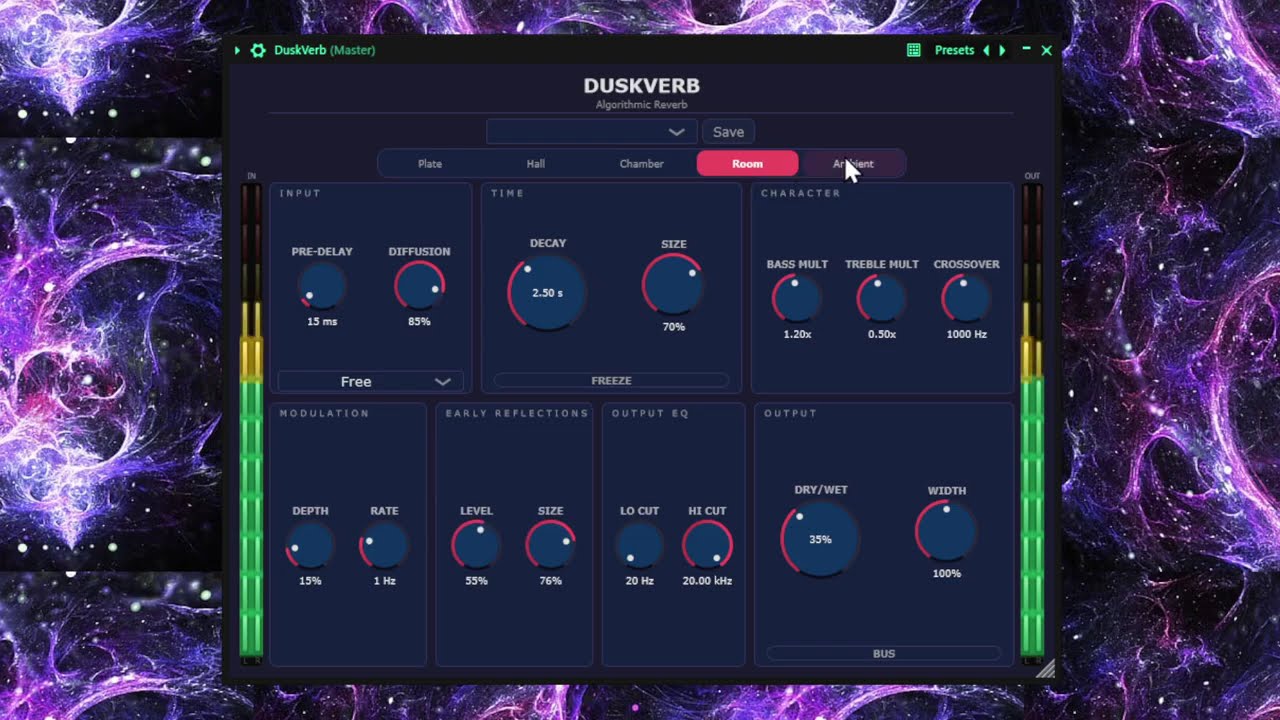
Task: Select the Ambient algorithm tab
Action: (x=853, y=164)
